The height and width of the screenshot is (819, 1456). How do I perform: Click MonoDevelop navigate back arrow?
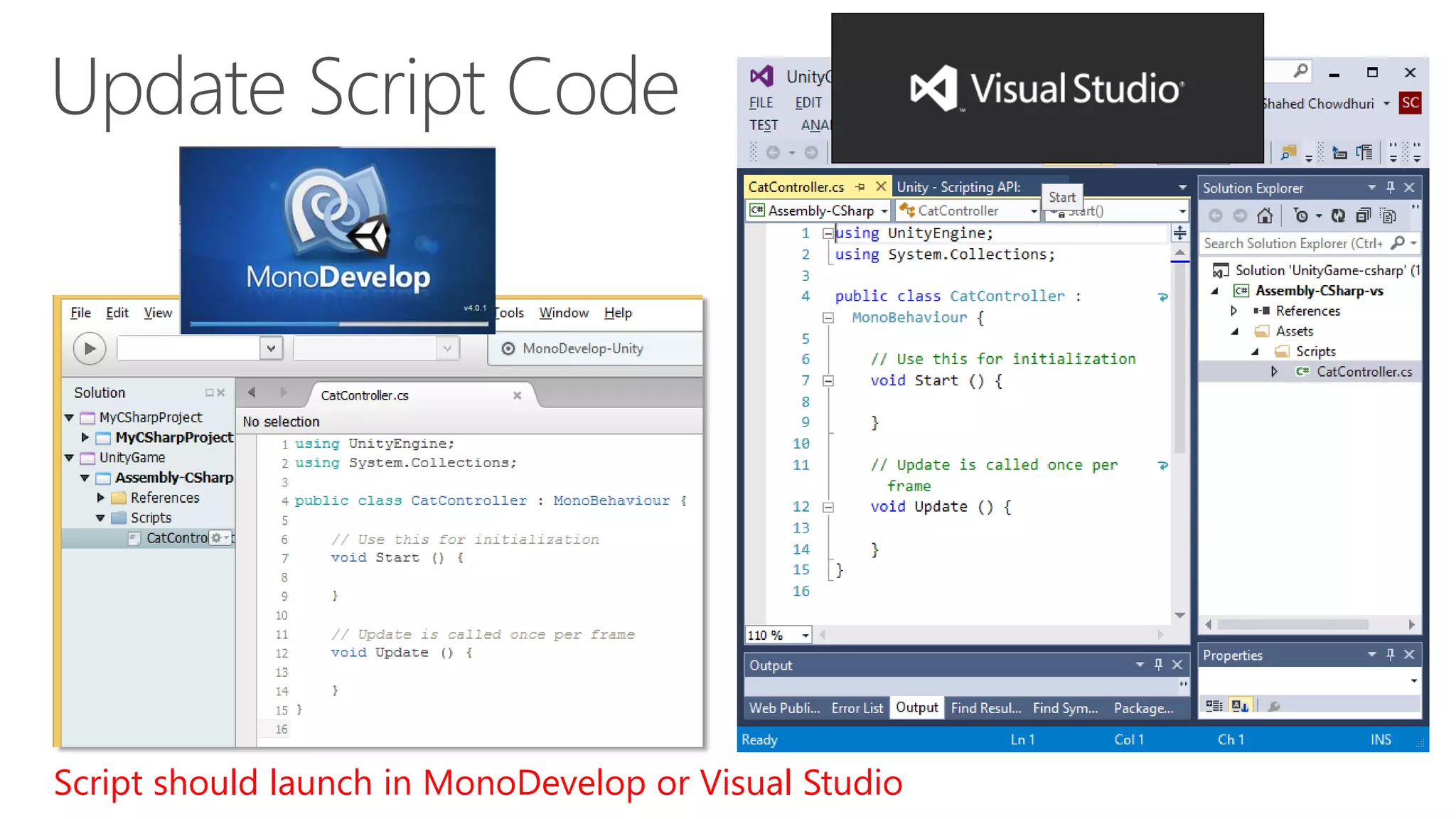[251, 392]
